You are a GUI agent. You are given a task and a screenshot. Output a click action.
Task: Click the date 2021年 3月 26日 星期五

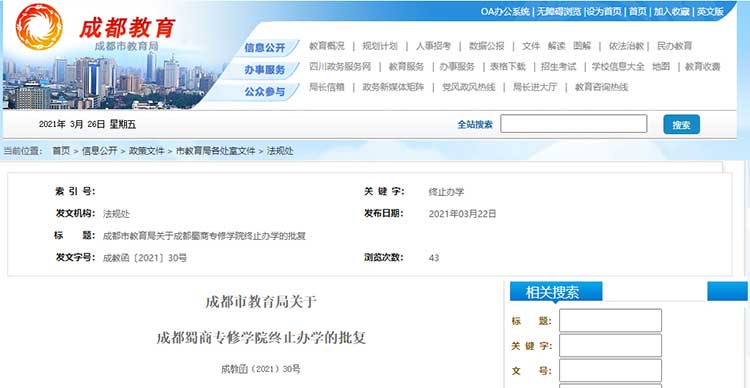tap(88, 125)
